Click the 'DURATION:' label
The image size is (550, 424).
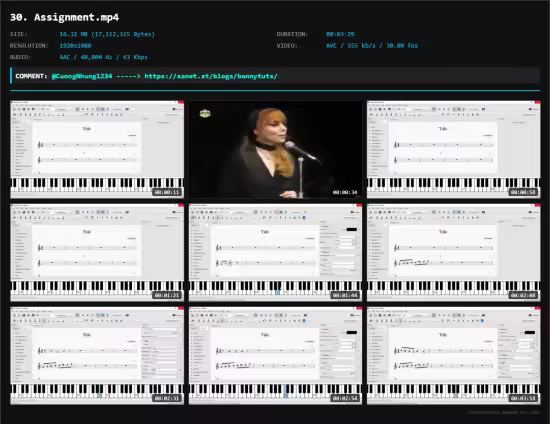[x=292, y=34]
